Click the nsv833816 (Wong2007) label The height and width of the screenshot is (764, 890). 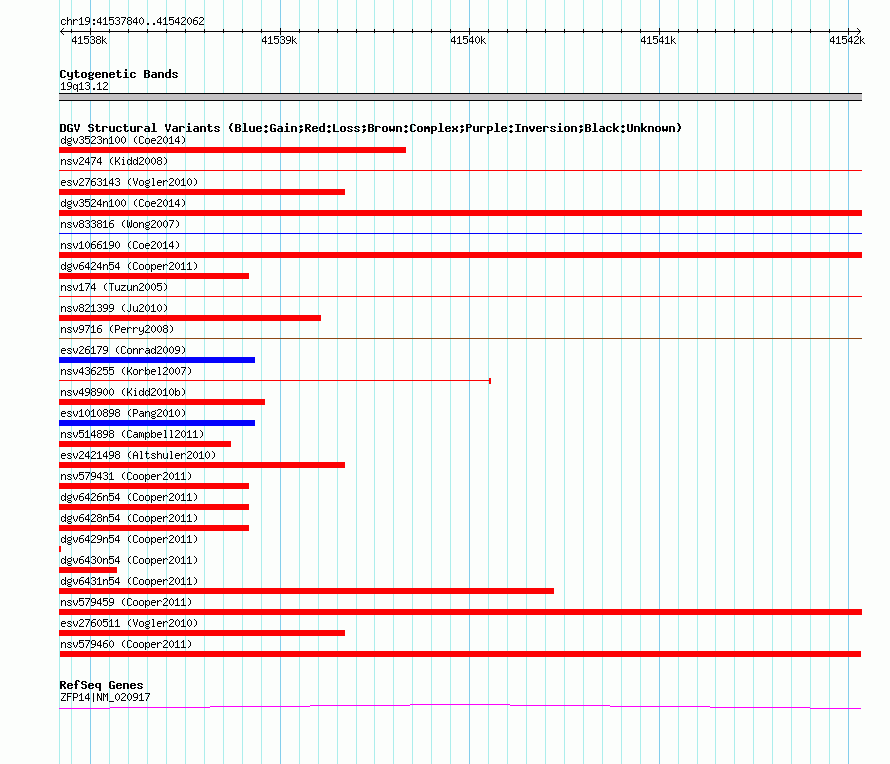120,224
